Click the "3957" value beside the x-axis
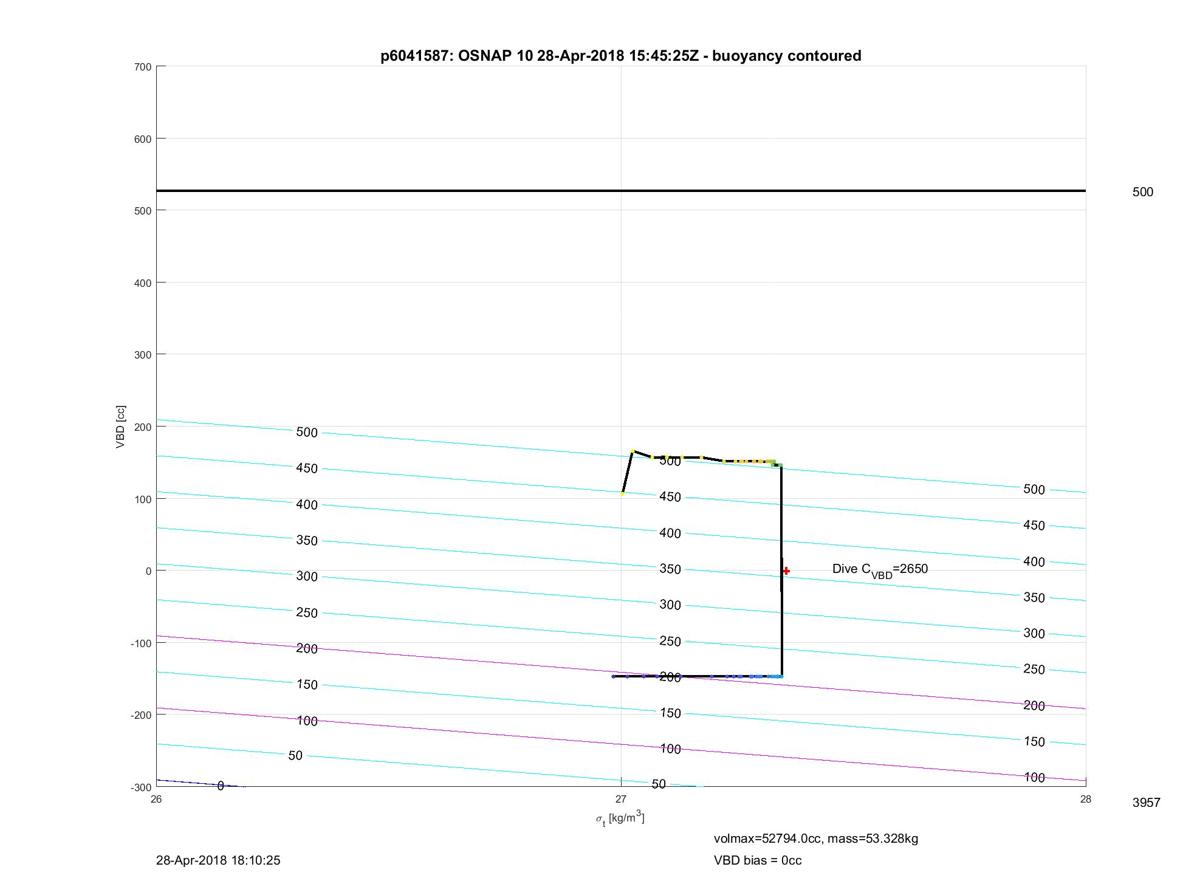Image resolution: width=1200 pixels, height=885 pixels. (1146, 803)
